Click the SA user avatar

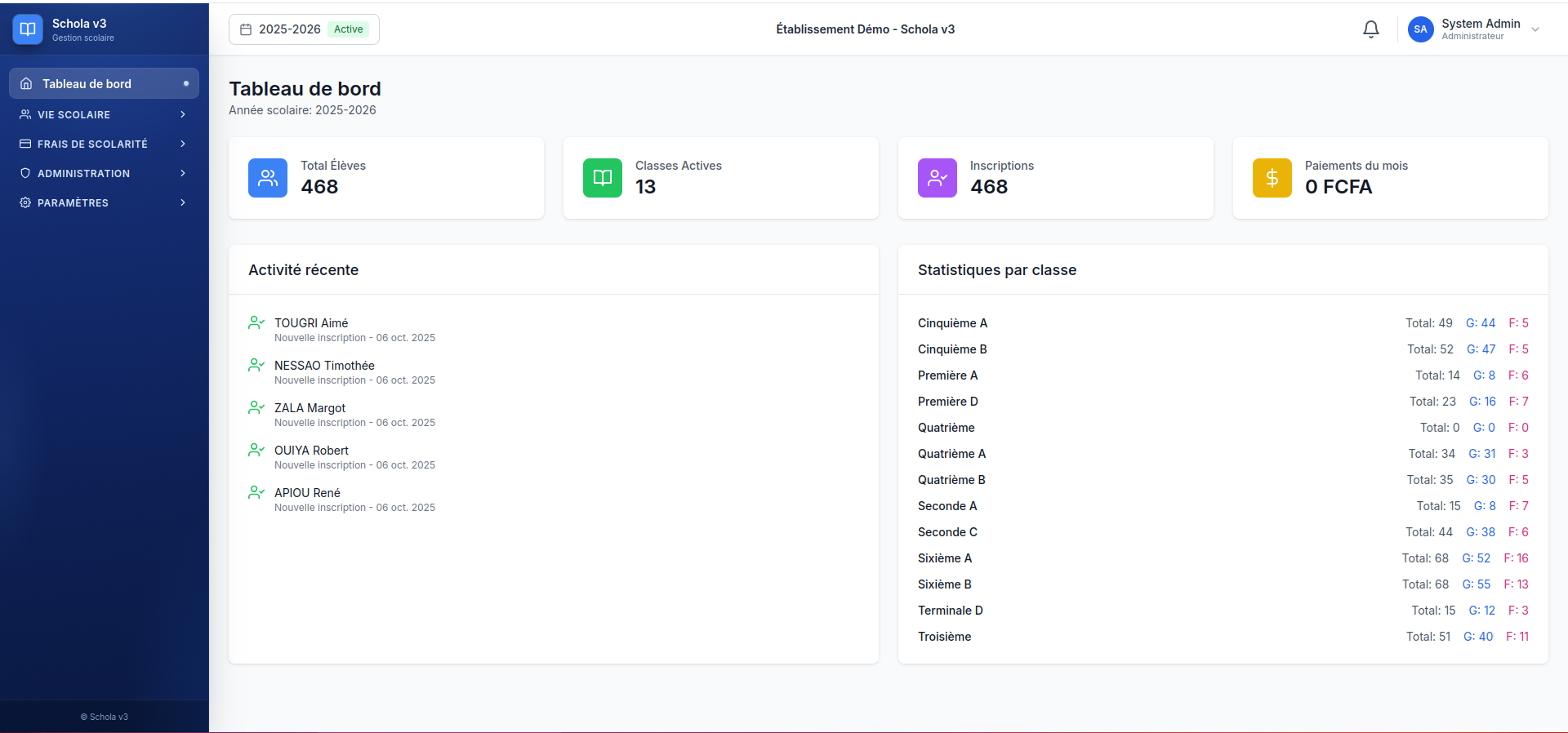(x=1421, y=29)
